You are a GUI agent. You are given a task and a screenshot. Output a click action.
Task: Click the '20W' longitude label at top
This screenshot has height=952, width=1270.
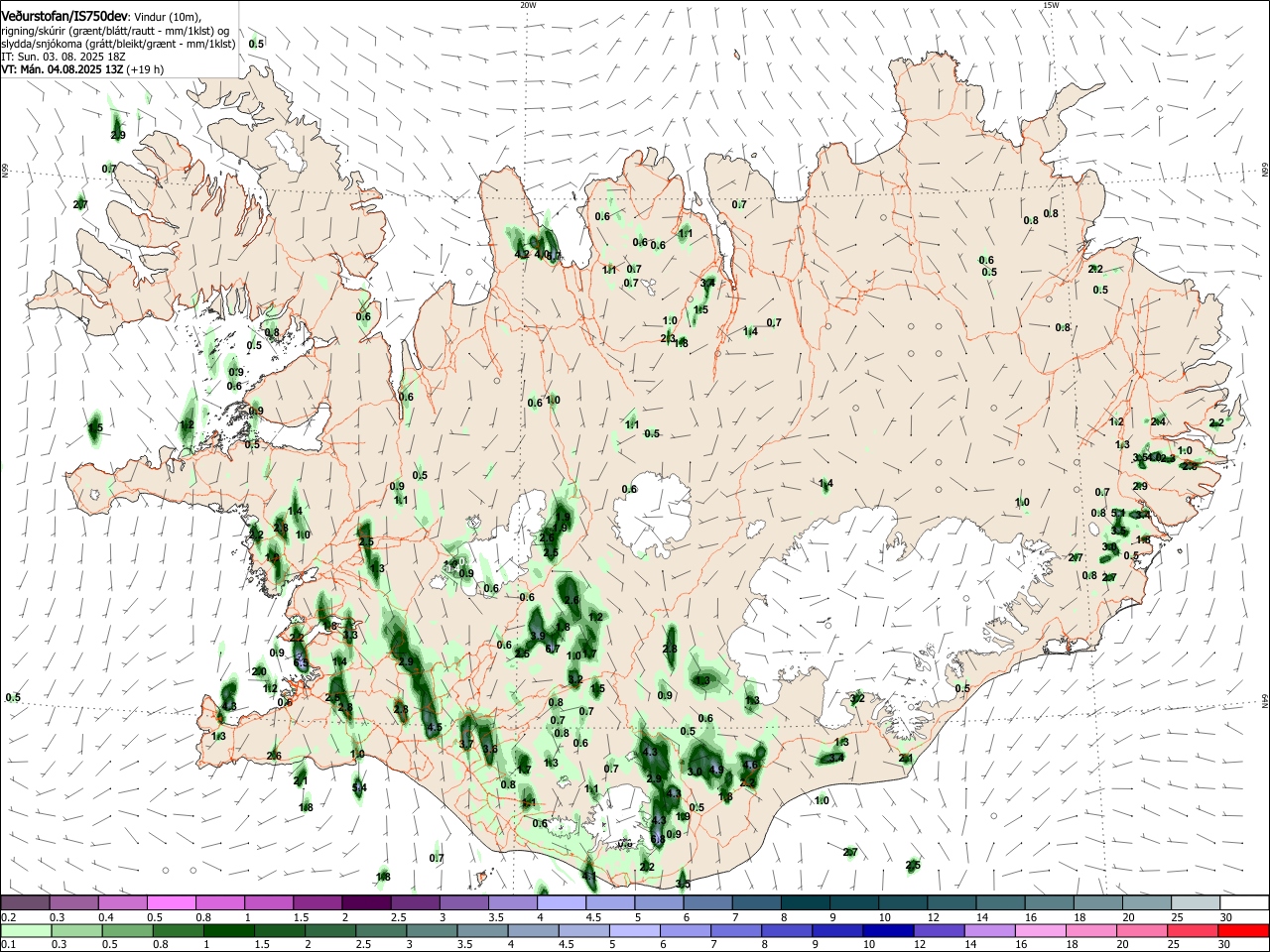pyautogui.click(x=528, y=5)
